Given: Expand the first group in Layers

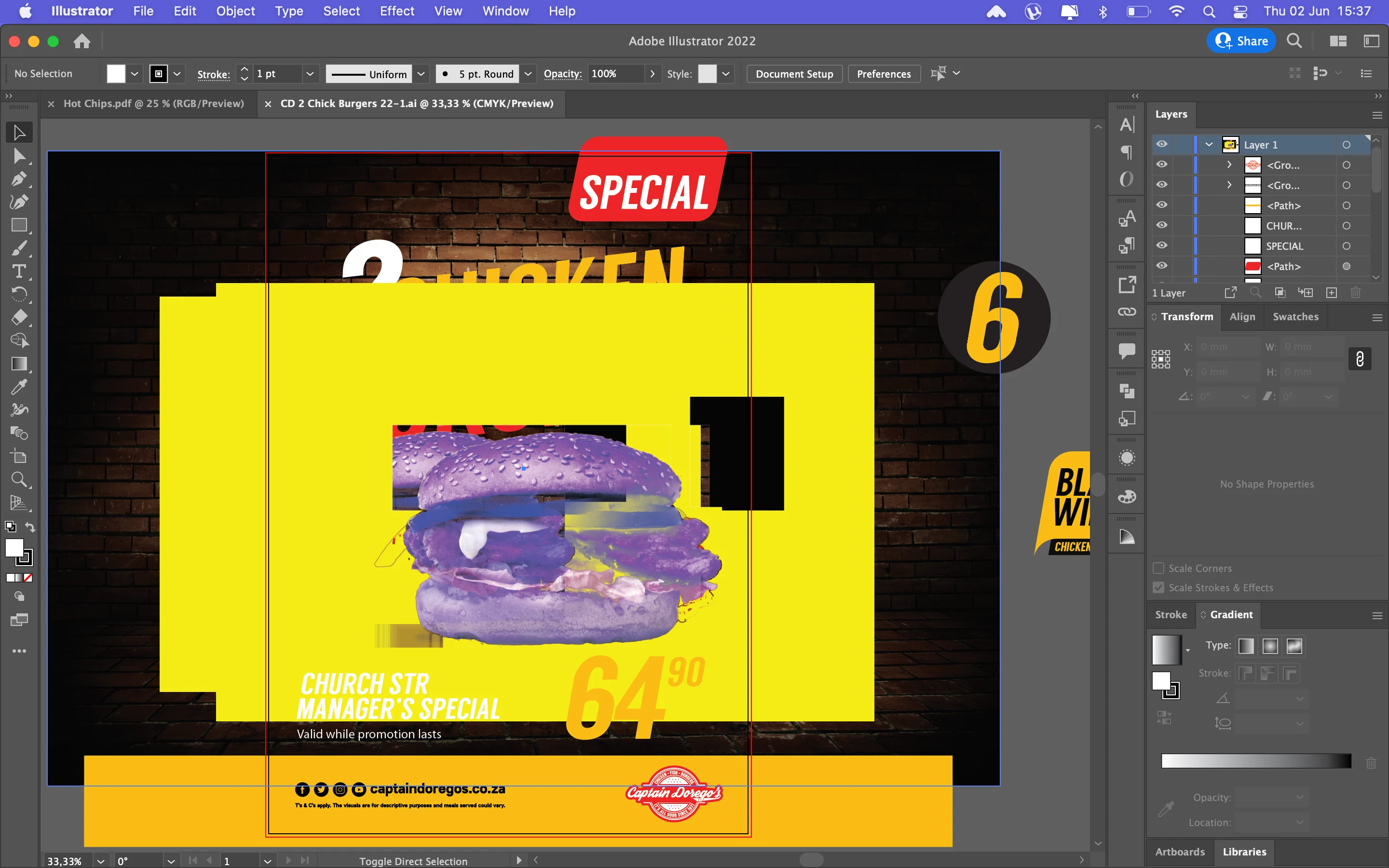Looking at the screenshot, I should click(1229, 165).
